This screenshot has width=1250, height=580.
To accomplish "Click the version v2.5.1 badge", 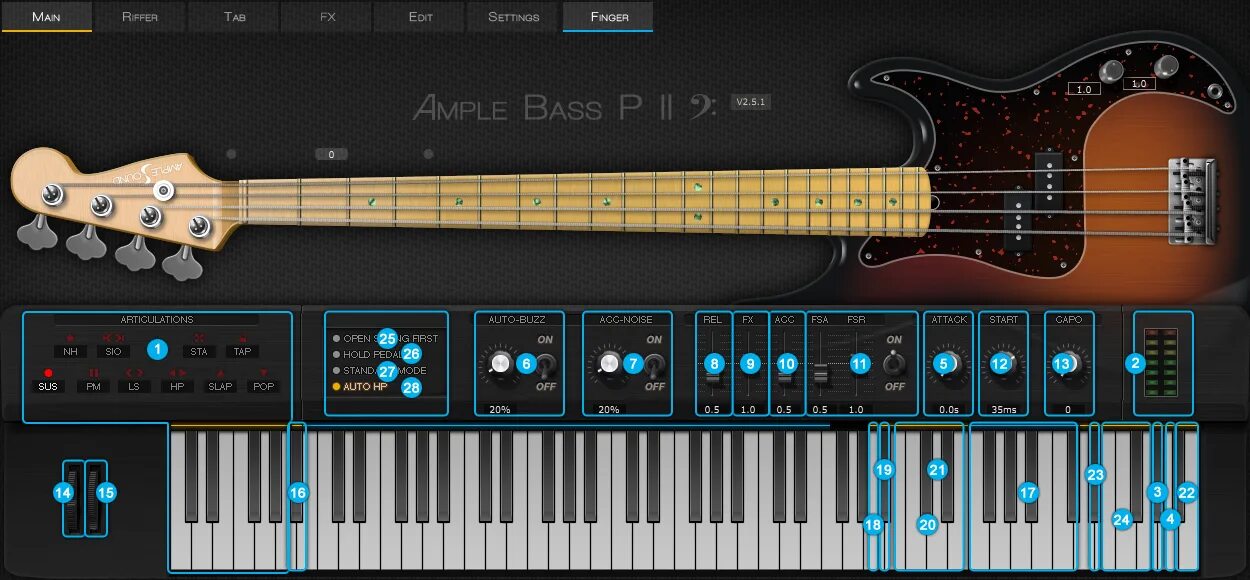I will pos(750,102).
